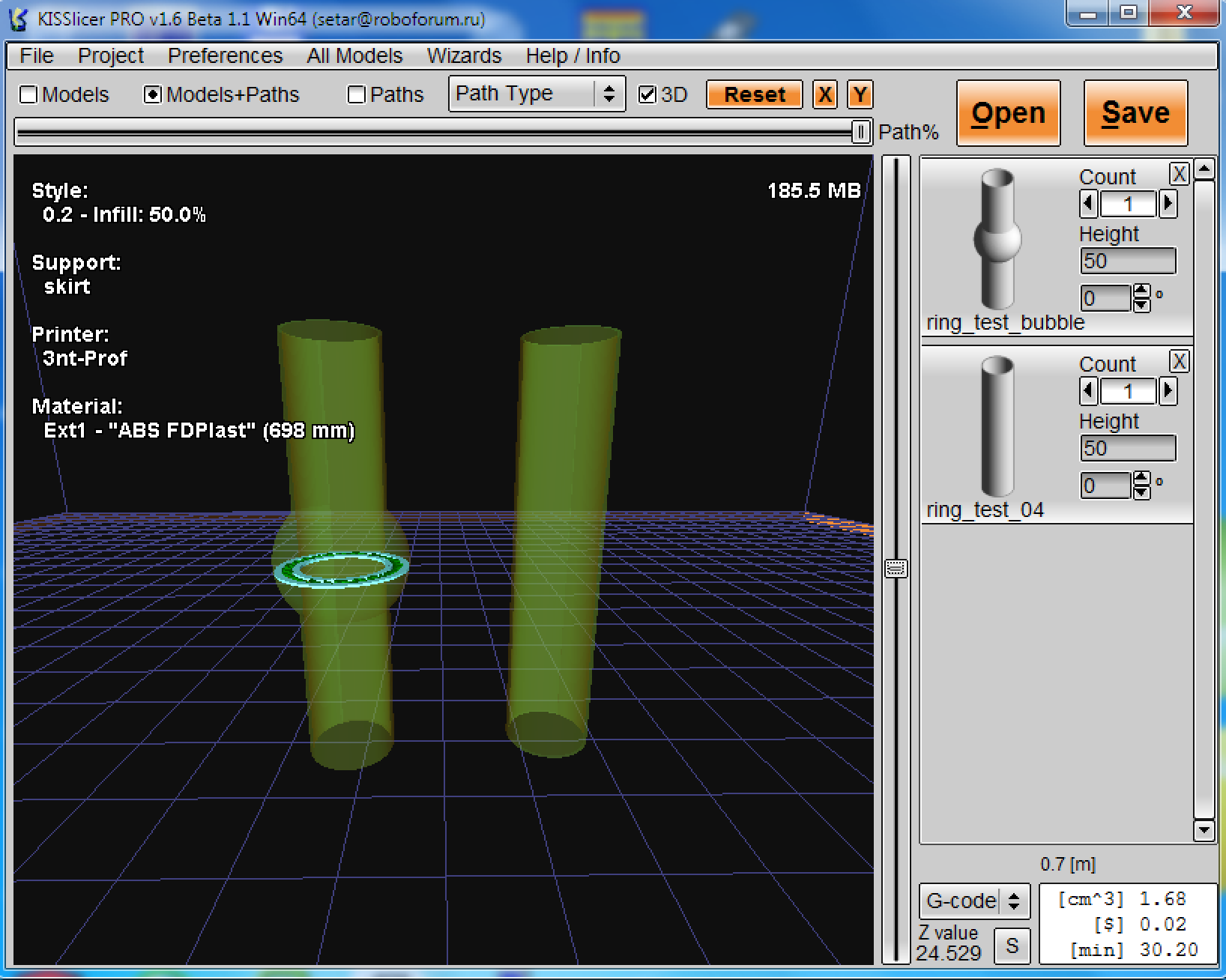Image resolution: width=1226 pixels, height=980 pixels.
Task: Click the X axis view button
Action: pos(825,95)
